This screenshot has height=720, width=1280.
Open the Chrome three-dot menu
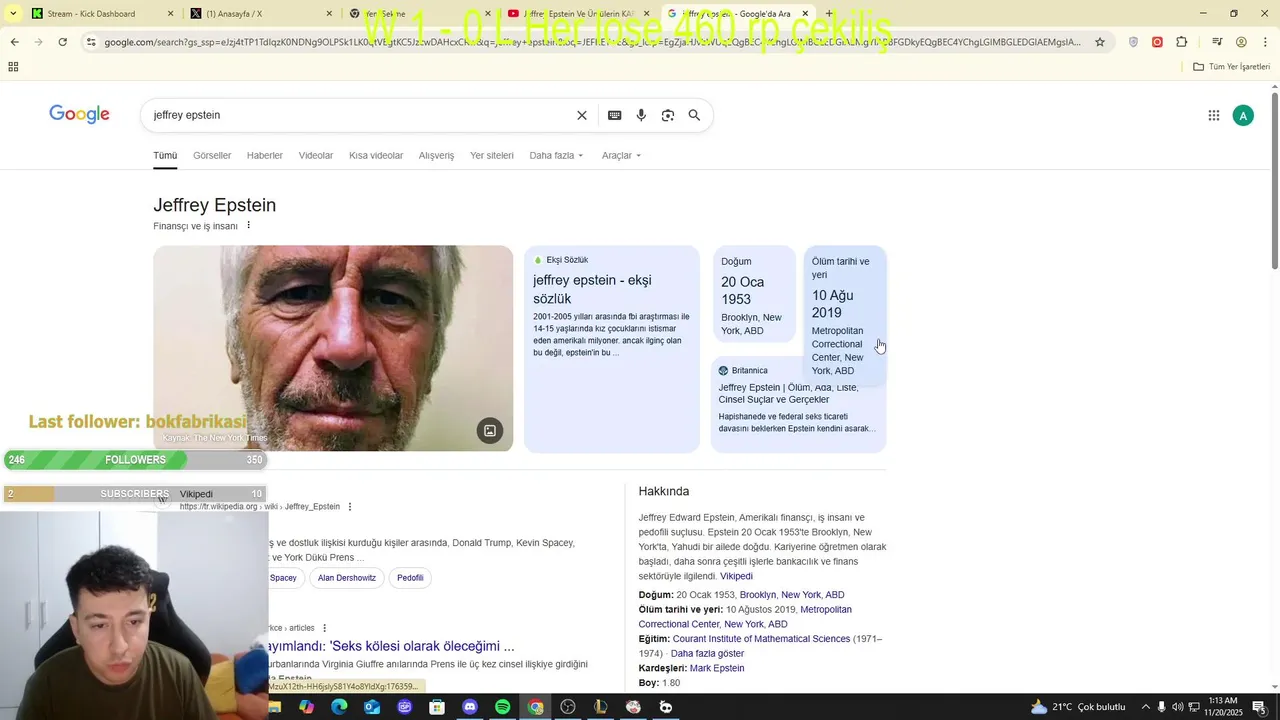point(1265,42)
